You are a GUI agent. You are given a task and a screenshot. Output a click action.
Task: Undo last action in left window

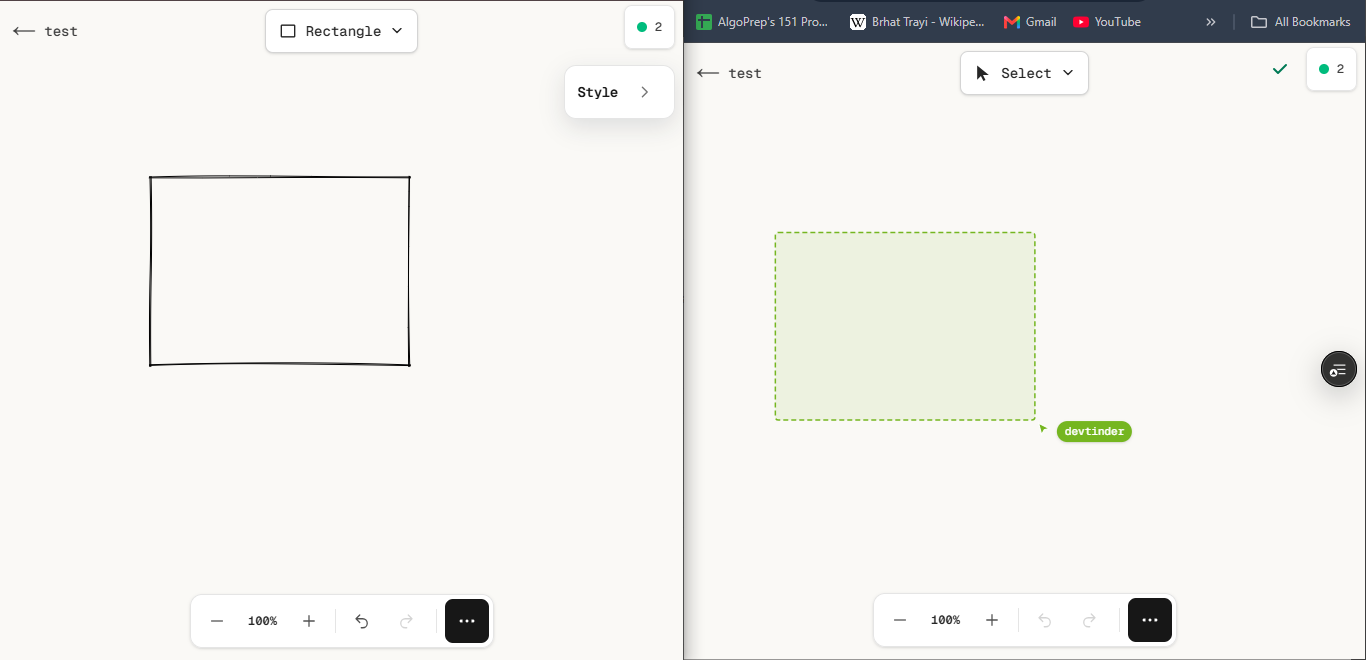pyautogui.click(x=362, y=621)
